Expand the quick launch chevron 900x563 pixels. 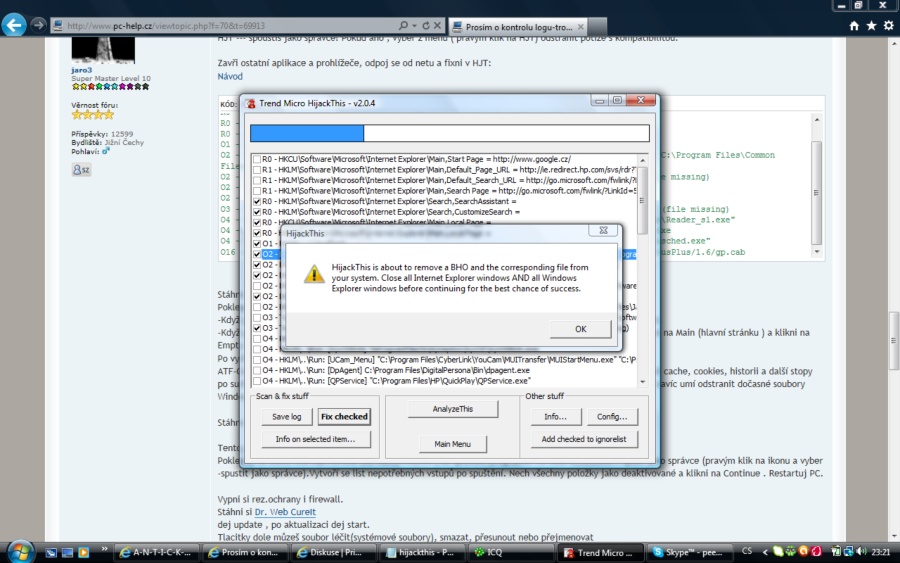(104, 549)
